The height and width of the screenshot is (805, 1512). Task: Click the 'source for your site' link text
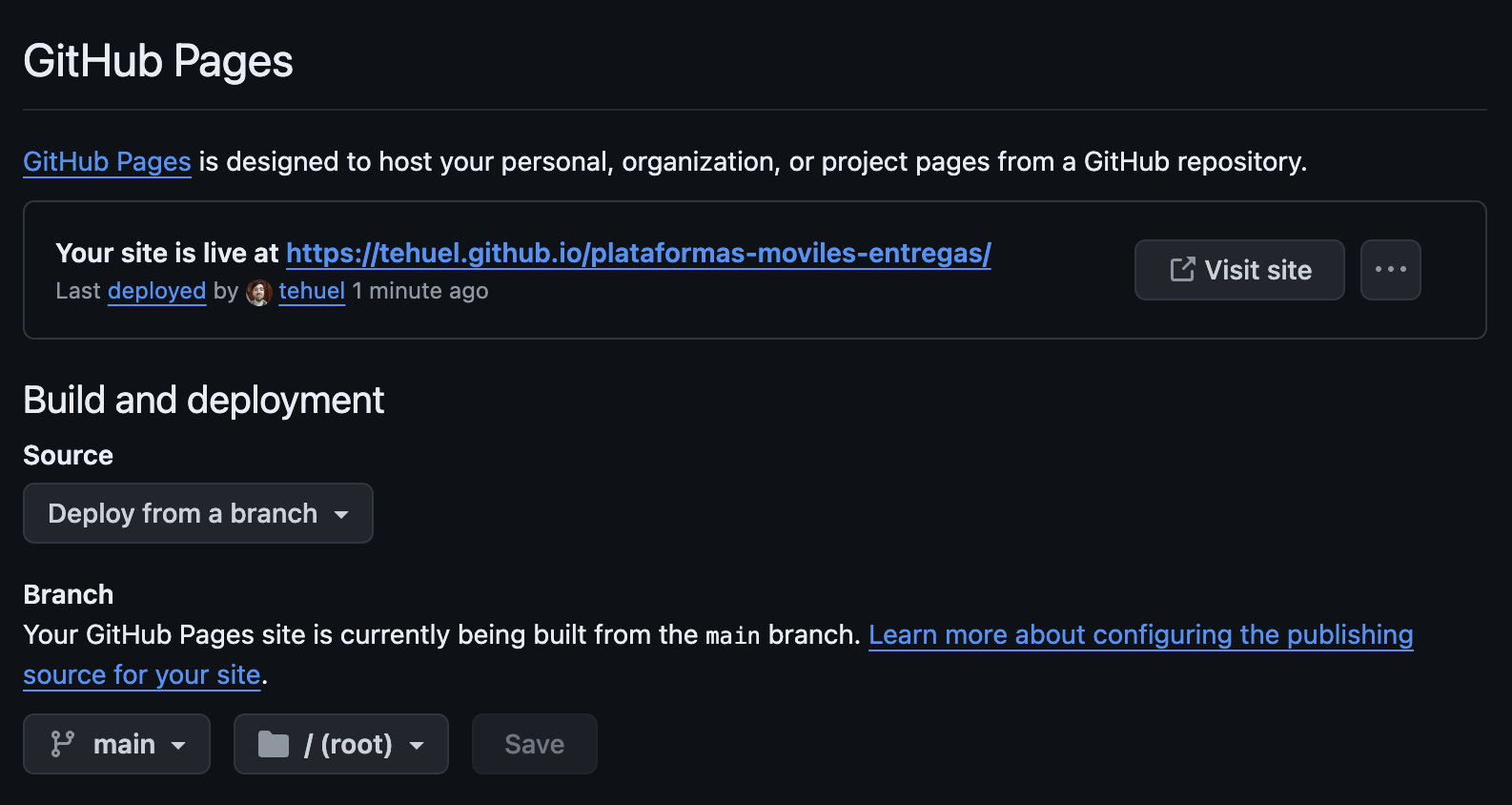pos(141,675)
